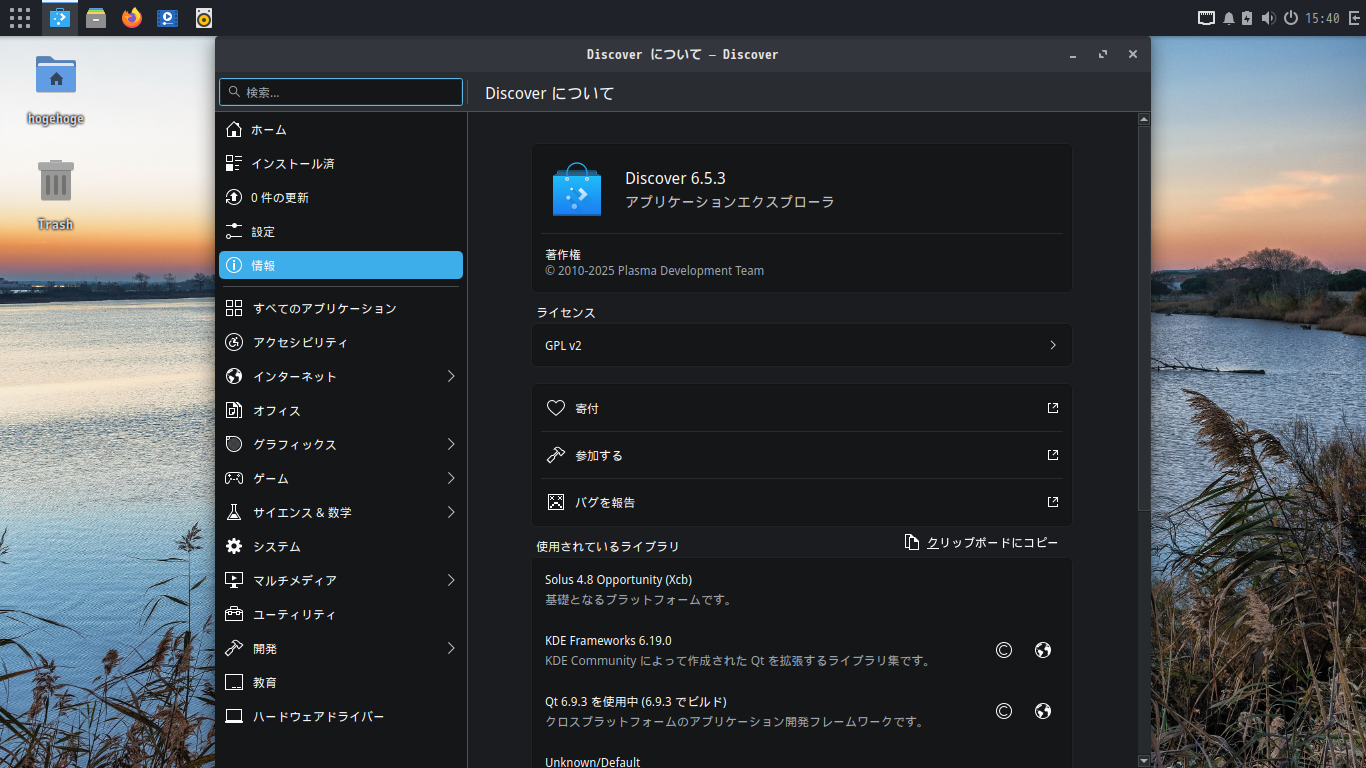The image size is (1366, 768).
Task: Click the vertical scrollbar thumb
Action: tap(1144, 319)
